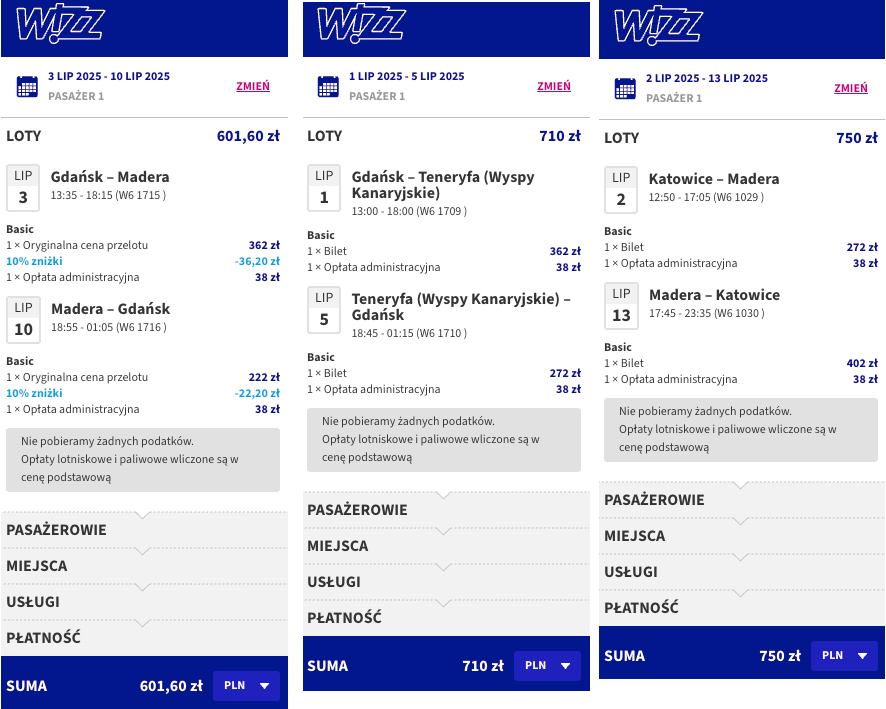Viewport: 886px width, 709px height.
Task: Click ZMIEŃ link for 3 LIP – 10 LIP trip
Action: [x=253, y=86]
